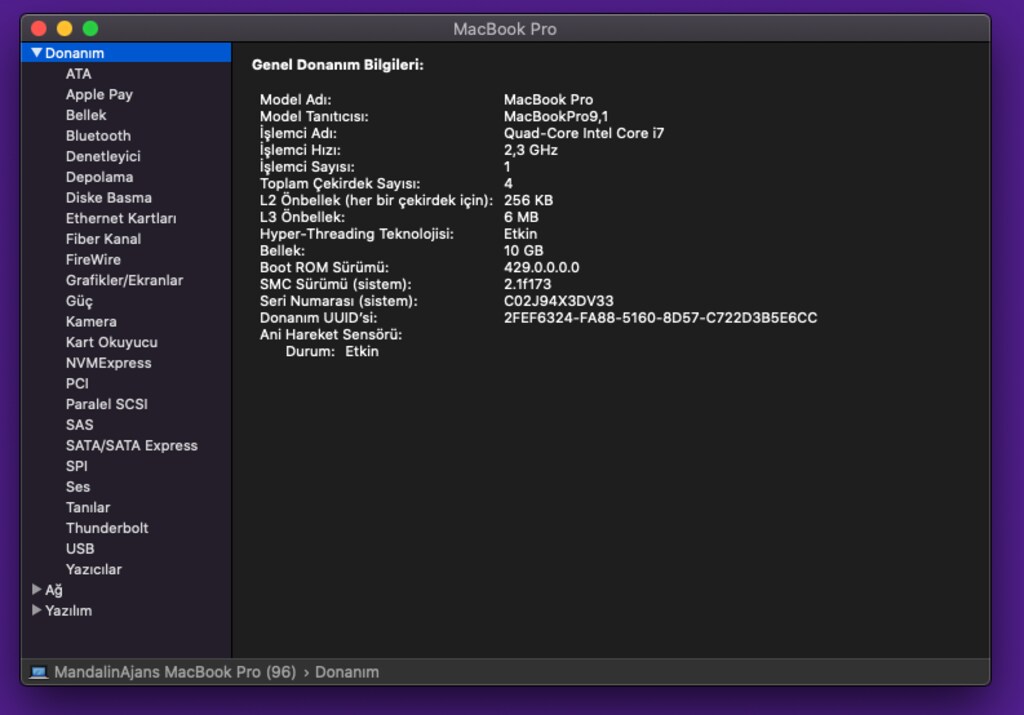Open Thunderbolt in the sidebar
Screen dimensions: 1024x715
[x=107, y=528]
